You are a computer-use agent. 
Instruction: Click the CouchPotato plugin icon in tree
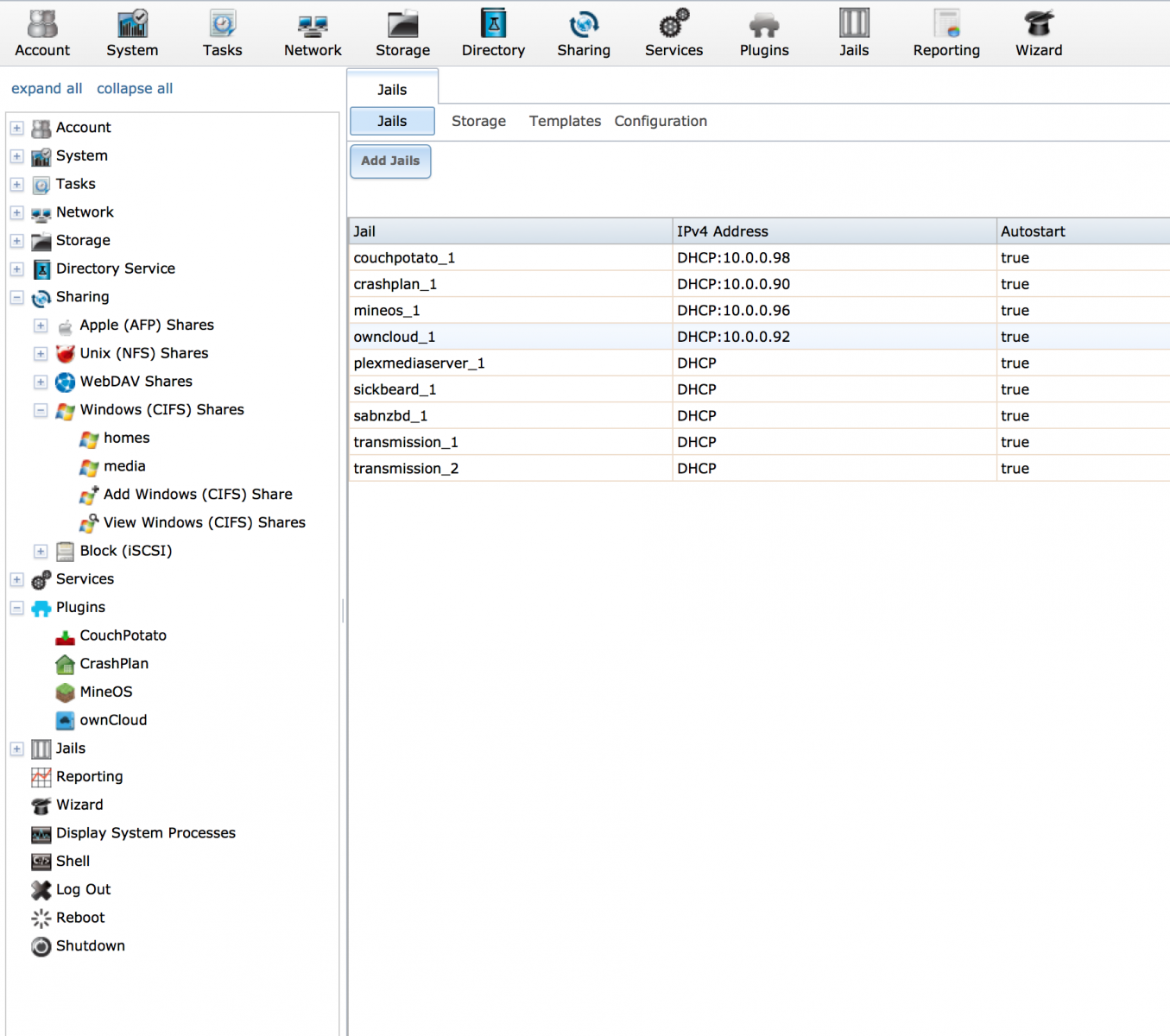(65, 636)
